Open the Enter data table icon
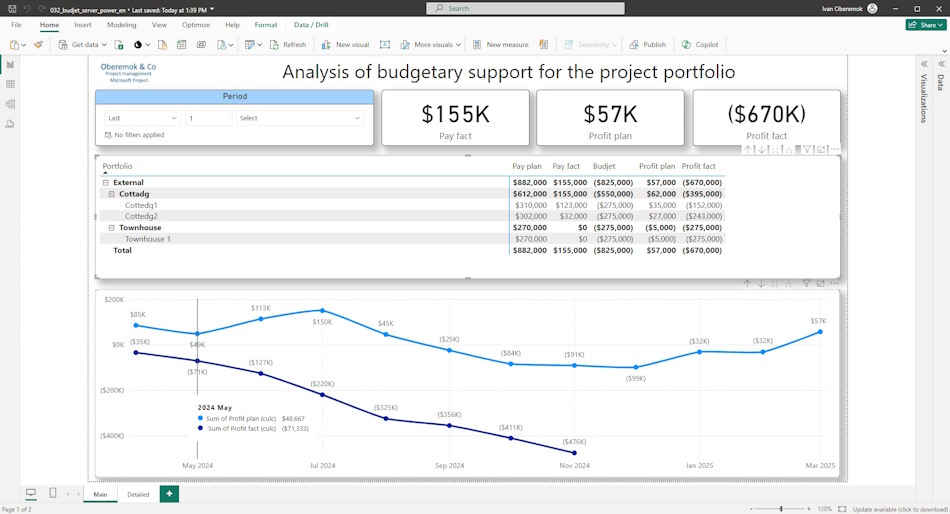 tap(181, 44)
